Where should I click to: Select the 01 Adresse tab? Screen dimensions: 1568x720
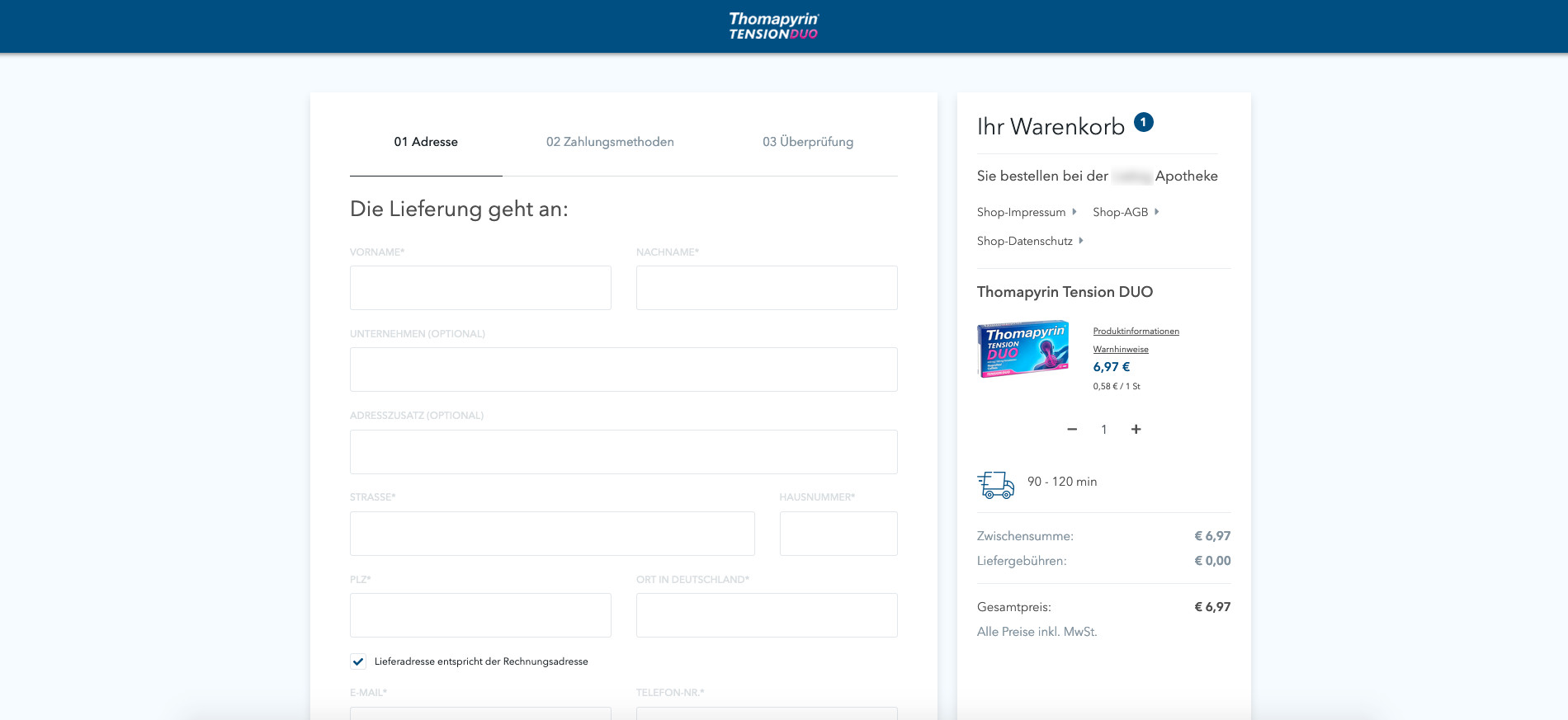426,142
